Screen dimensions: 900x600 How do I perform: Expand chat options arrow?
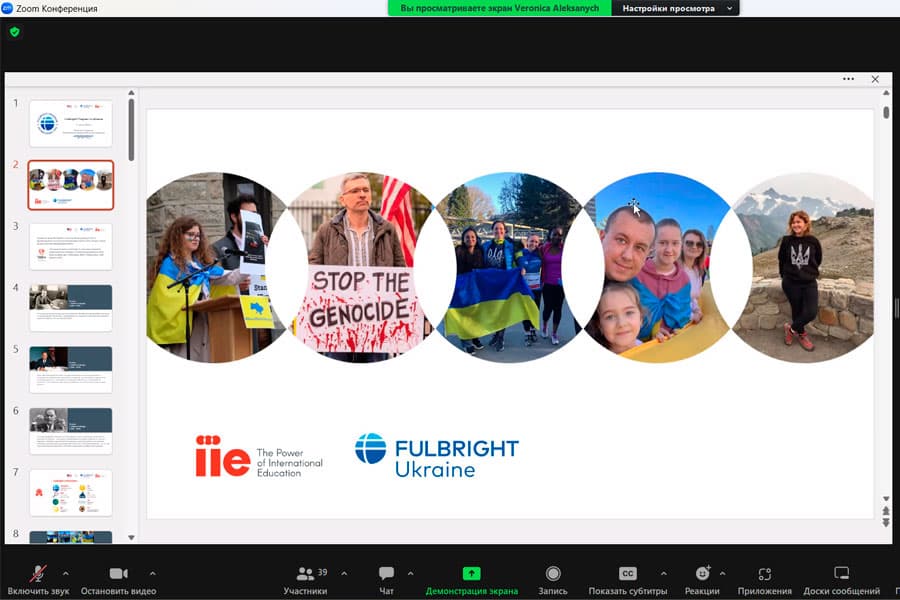tap(410, 573)
